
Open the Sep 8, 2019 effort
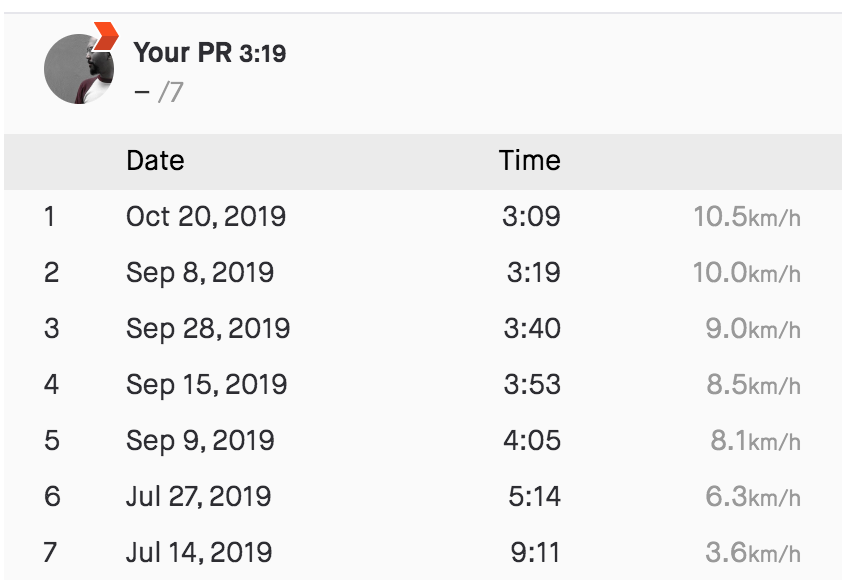(x=200, y=272)
